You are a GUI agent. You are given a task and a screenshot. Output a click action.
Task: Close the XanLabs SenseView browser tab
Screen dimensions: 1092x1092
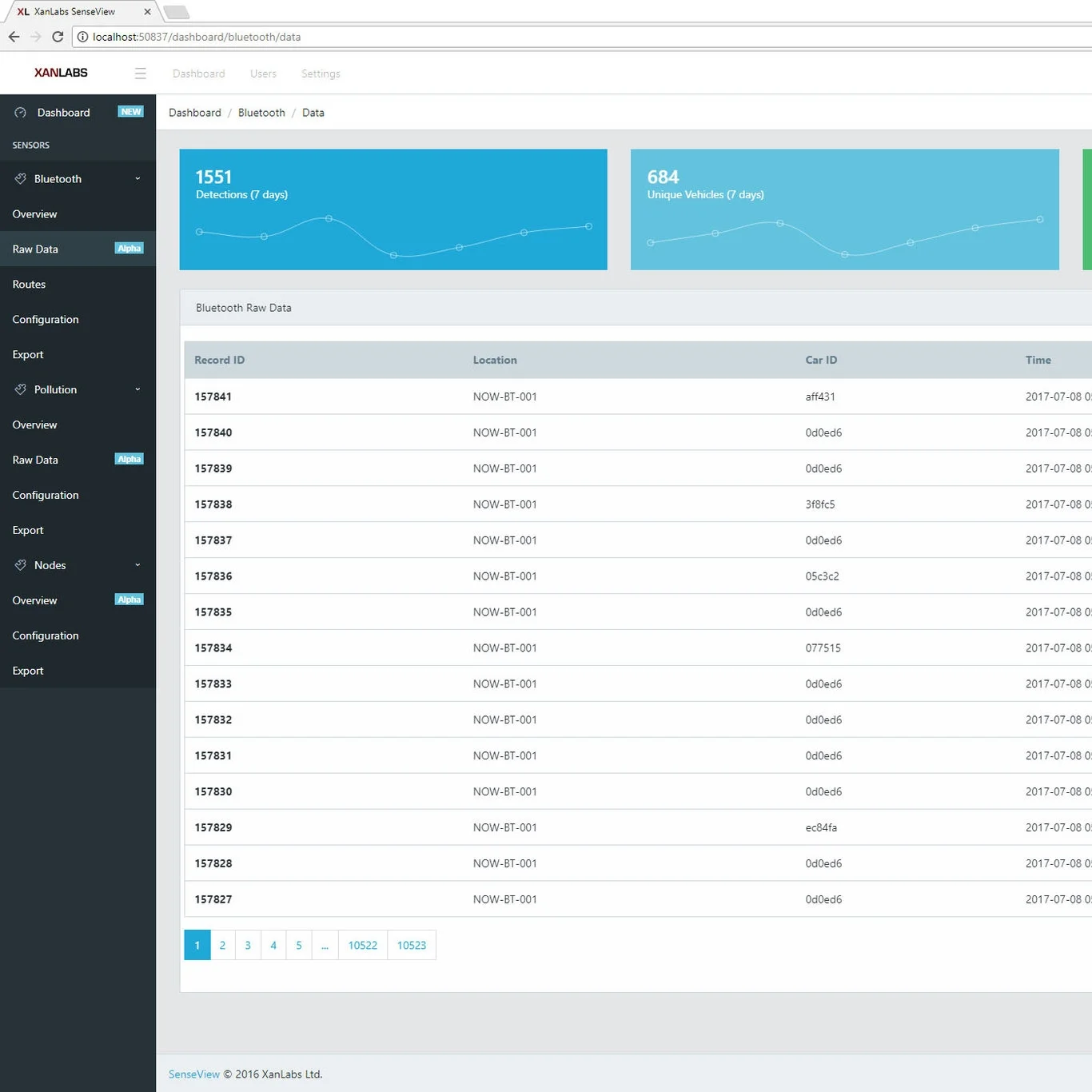[147, 12]
